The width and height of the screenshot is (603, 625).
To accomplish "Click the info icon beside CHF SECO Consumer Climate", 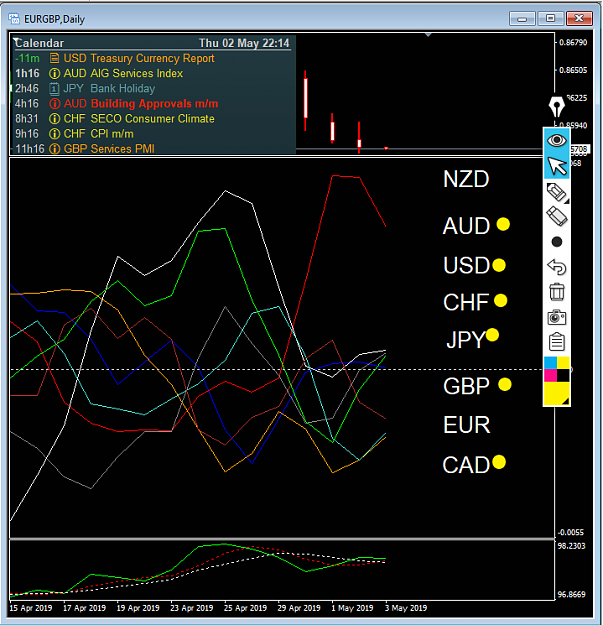I will [x=54, y=119].
